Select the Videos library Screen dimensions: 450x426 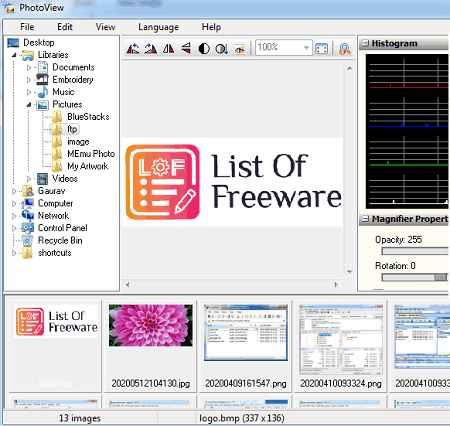(x=65, y=179)
